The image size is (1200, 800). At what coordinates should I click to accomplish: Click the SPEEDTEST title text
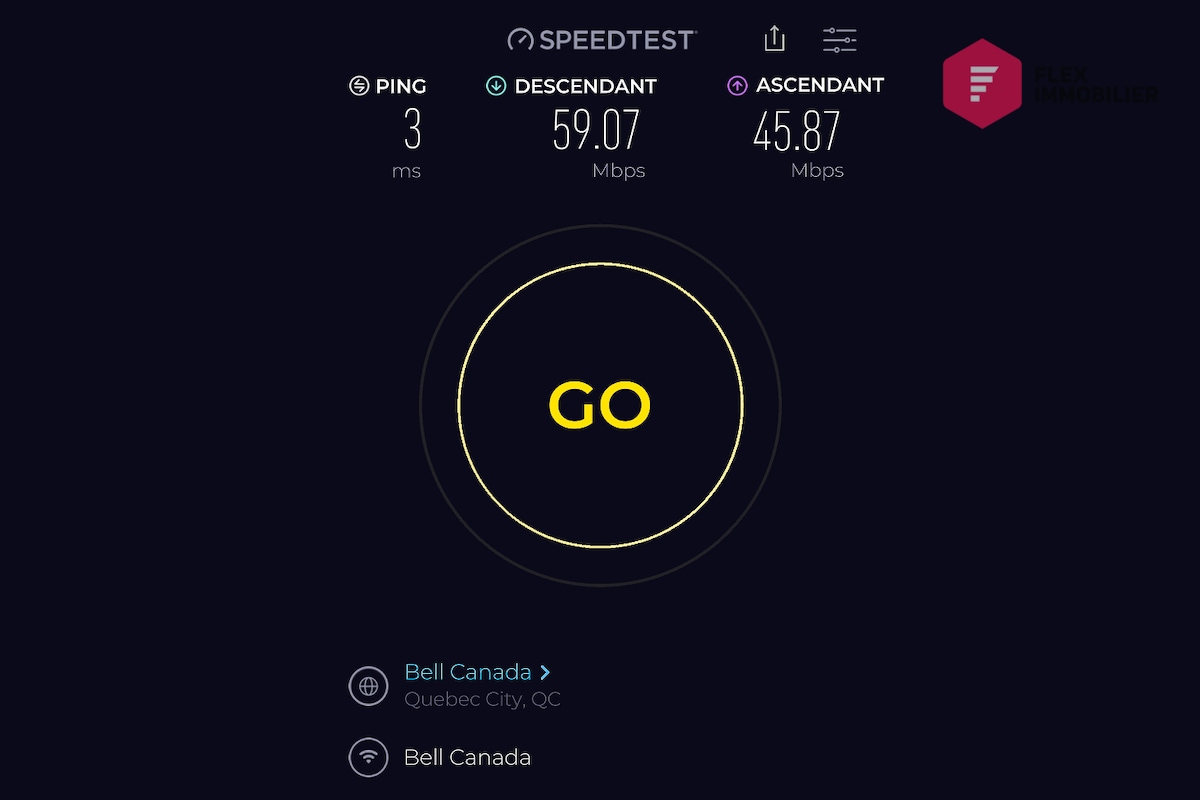pos(617,40)
